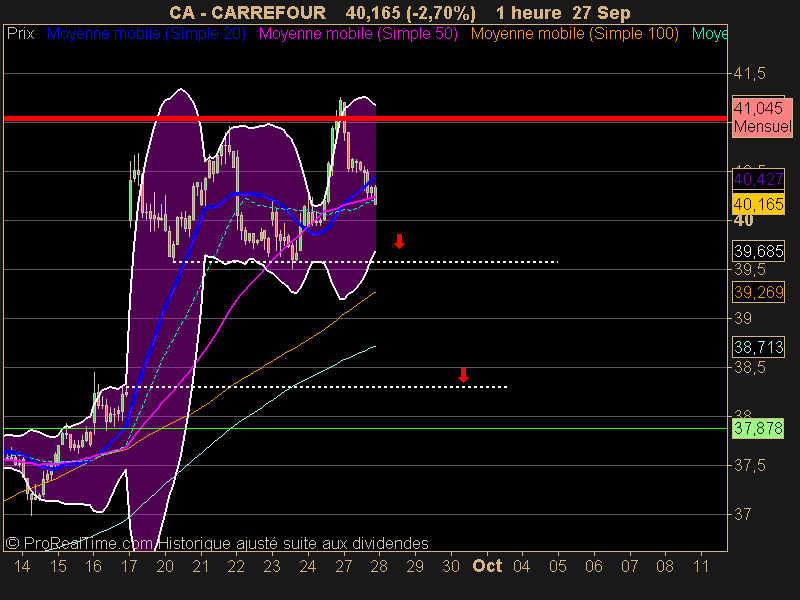Screen dimensions: 800x600
Task: Click the "1 heure" timeframe label
Action: click(529, 13)
